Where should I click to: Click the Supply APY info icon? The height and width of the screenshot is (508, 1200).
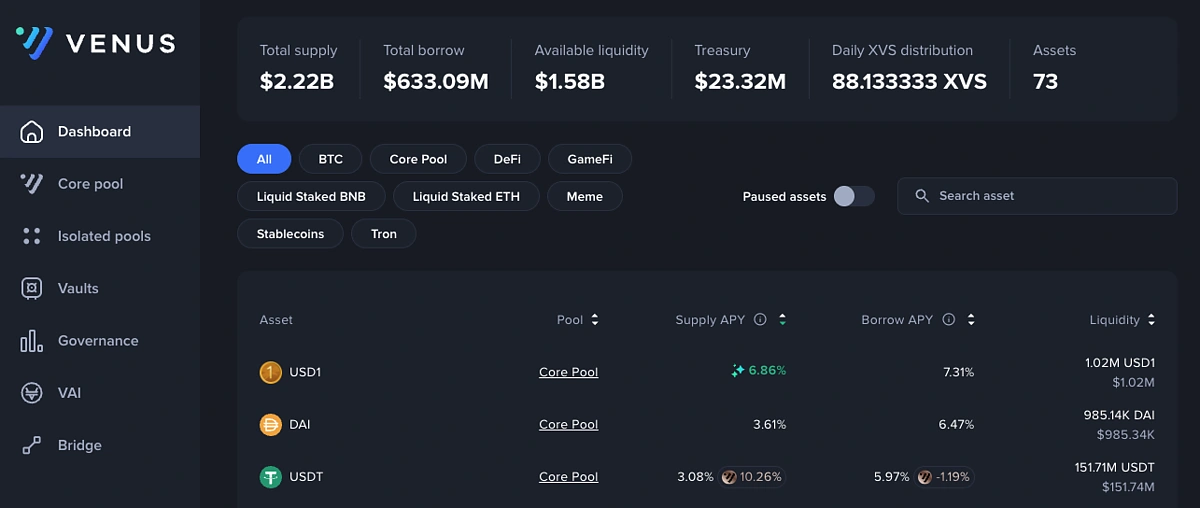(760, 320)
